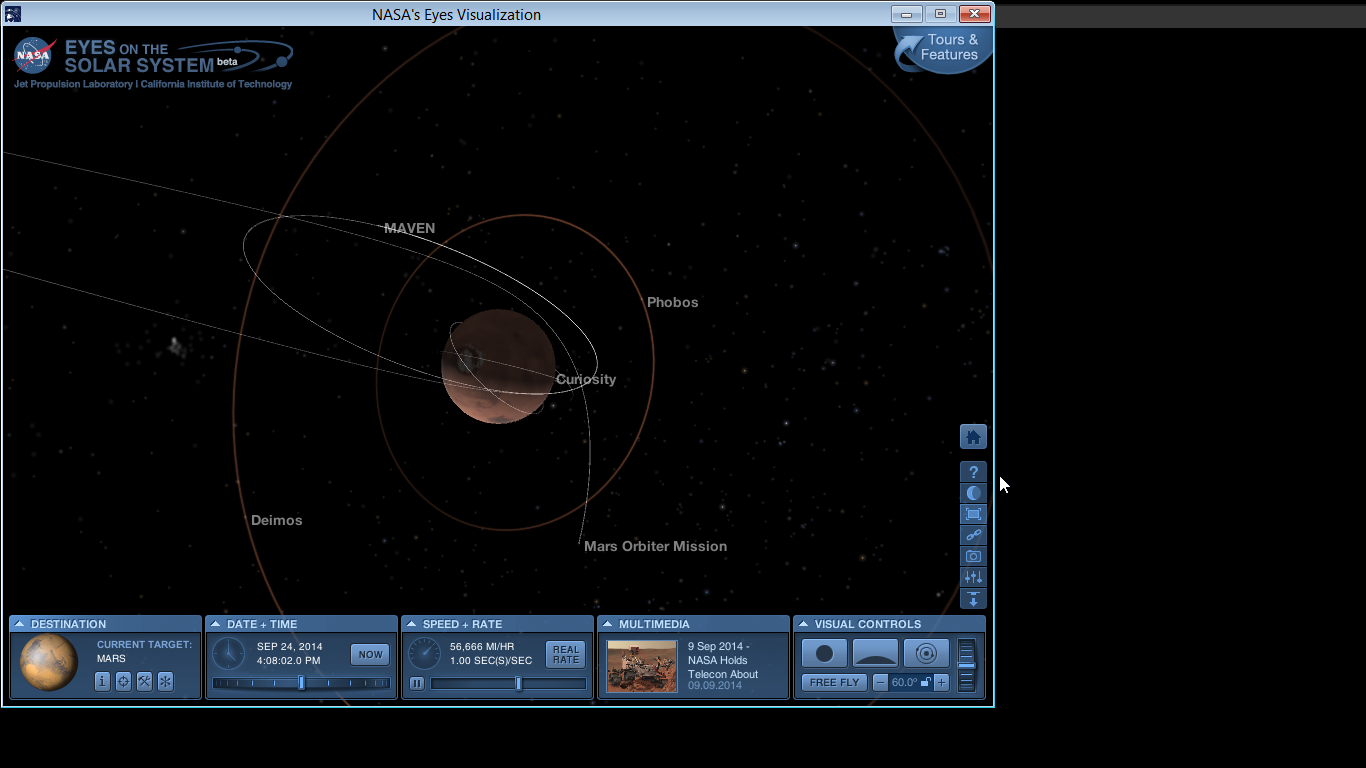Click the clock icon in Date + Time
The height and width of the screenshot is (768, 1366).
click(x=228, y=654)
